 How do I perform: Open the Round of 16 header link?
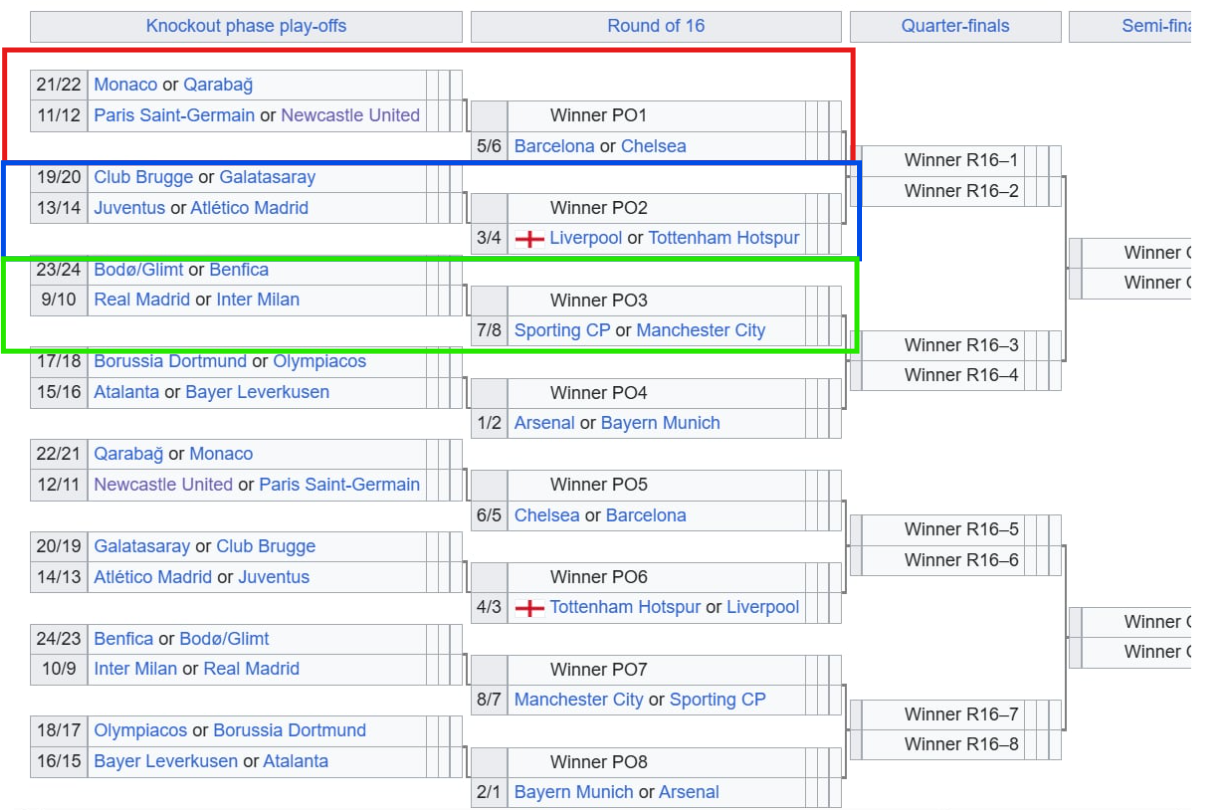(656, 26)
